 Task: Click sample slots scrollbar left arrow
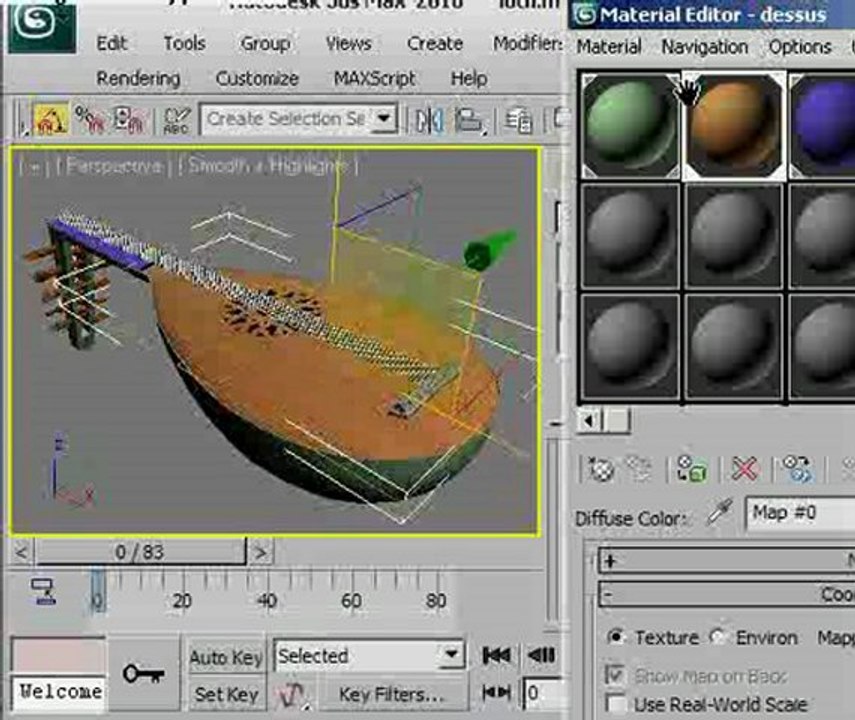pos(589,421)
